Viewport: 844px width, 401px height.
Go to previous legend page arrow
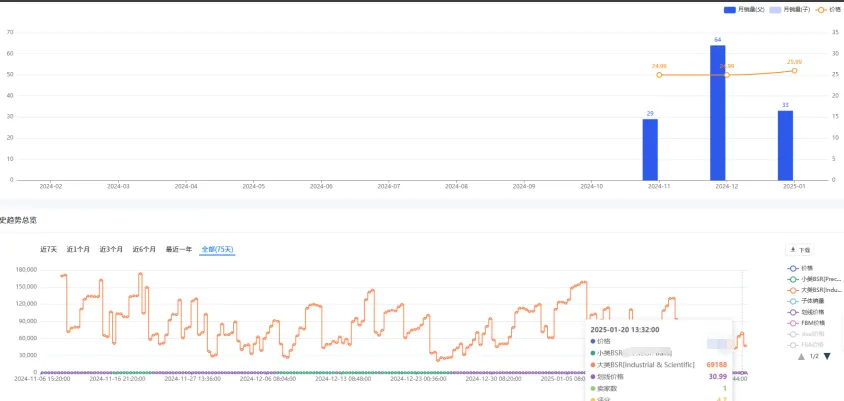coord(801,356)
